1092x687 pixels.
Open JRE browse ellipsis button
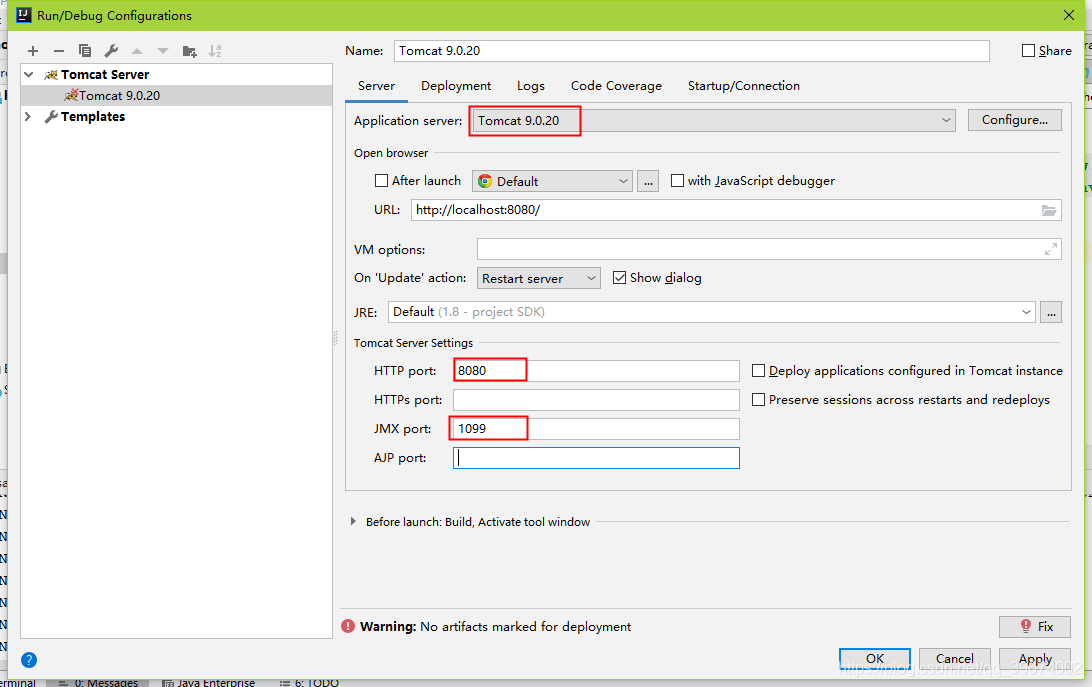coord(1051,312)
